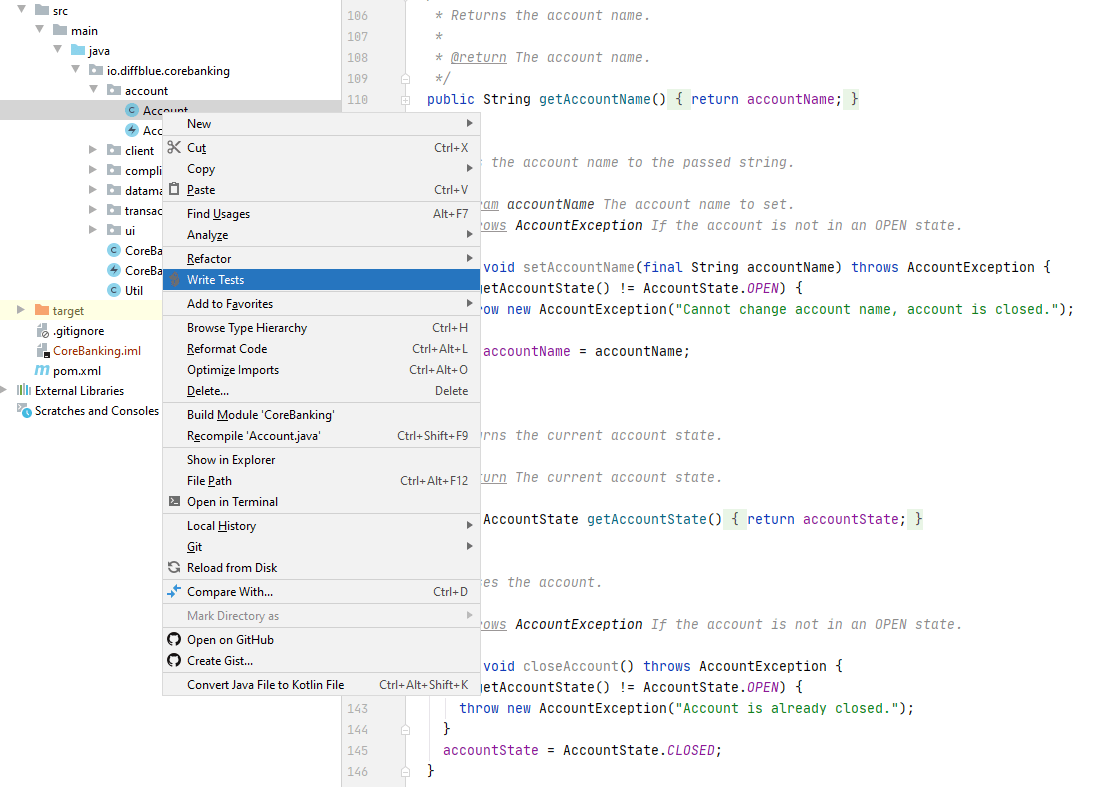Image resolution: width=1101 pixels, height=787 pixels.
Task: Choose Cut from context menu
Action: [322, 147]
